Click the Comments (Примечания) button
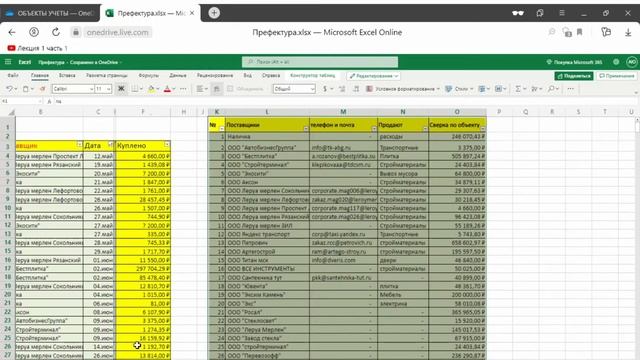The image size is (640, 360). coord(617,76)
